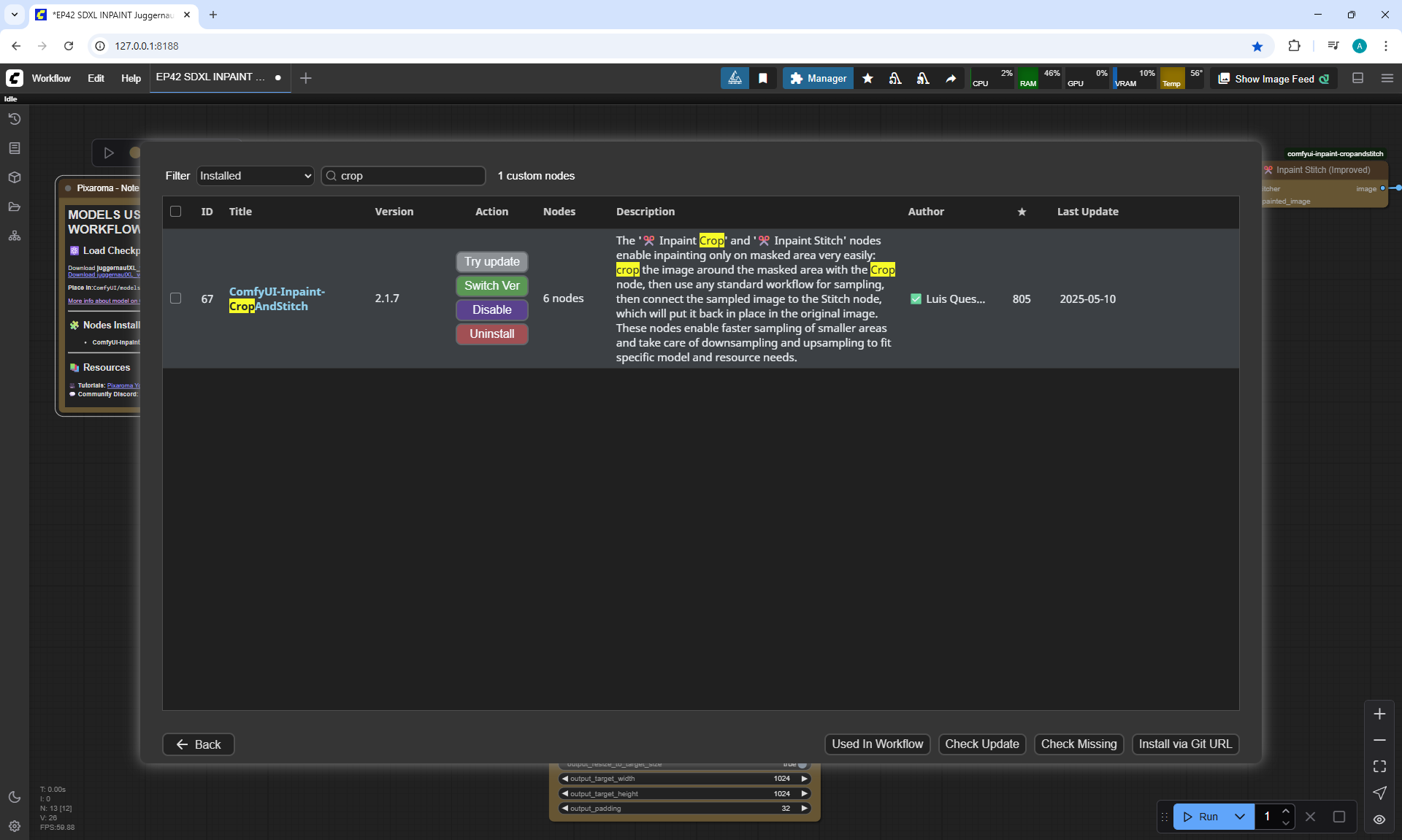1402x840 pixels.
Task: Open settings gear icon at bottom left
Action: click(x=15, y=826)
